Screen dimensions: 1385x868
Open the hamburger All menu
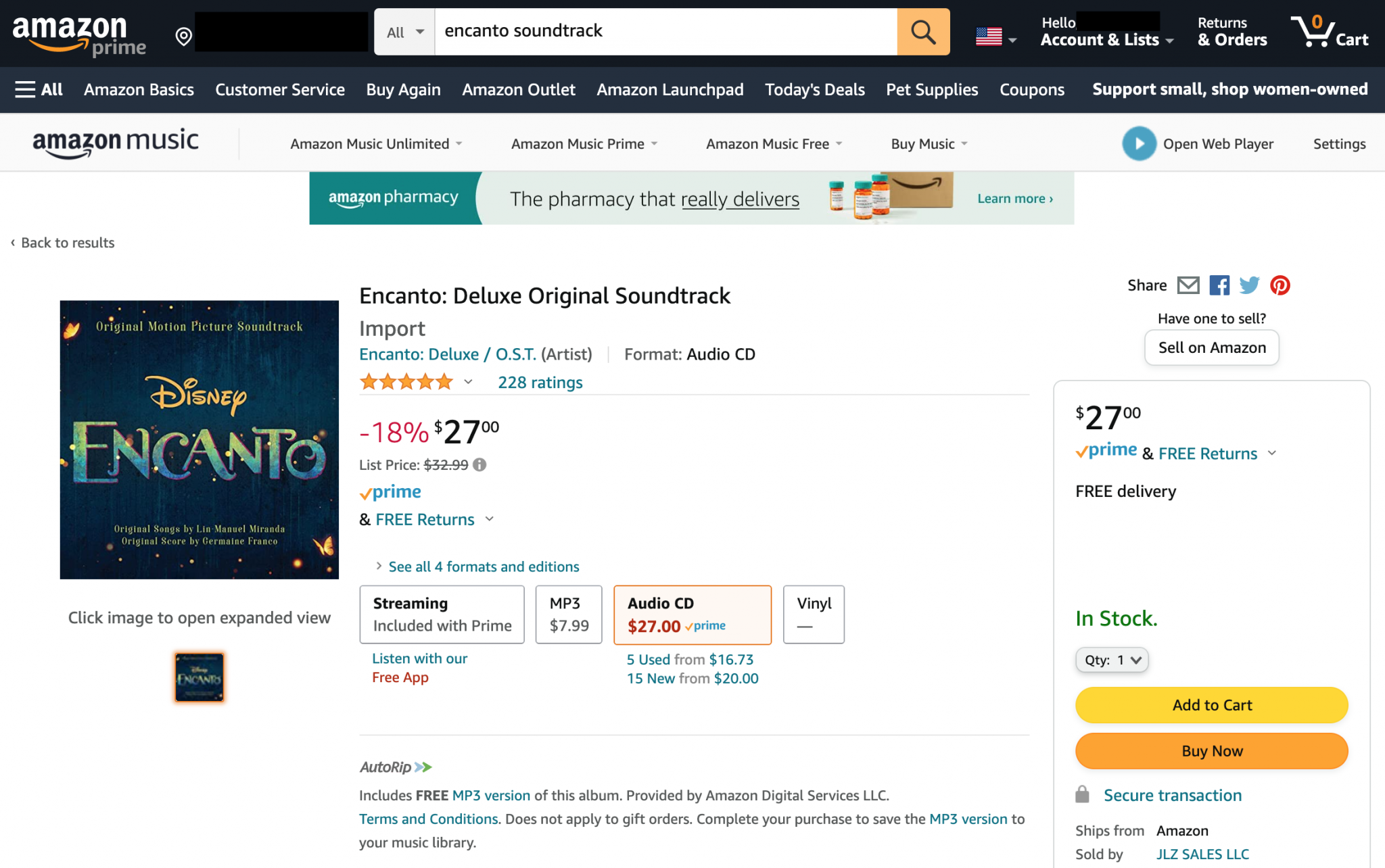tap(39, 89)
